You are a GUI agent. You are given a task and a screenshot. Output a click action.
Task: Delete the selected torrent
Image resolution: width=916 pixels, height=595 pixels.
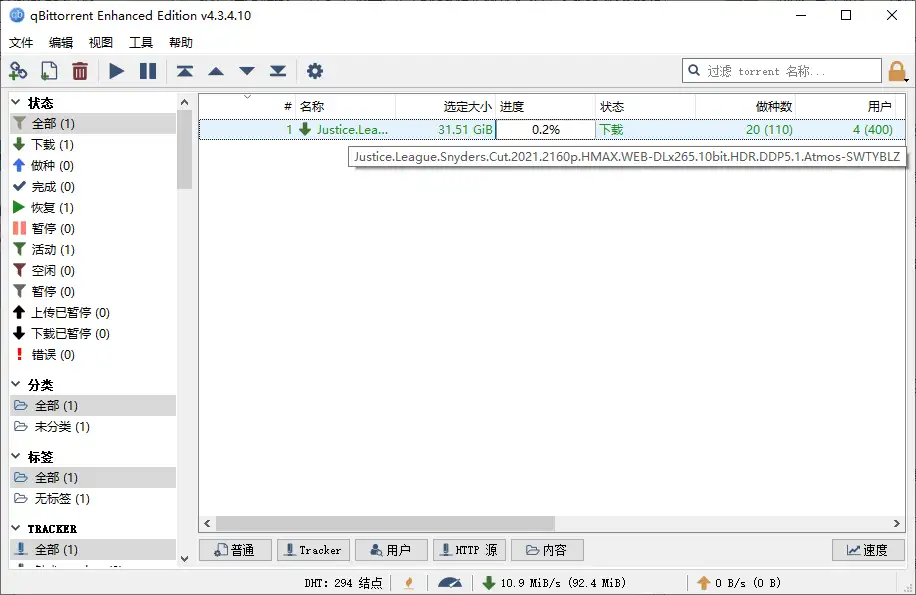pos(79,71)
